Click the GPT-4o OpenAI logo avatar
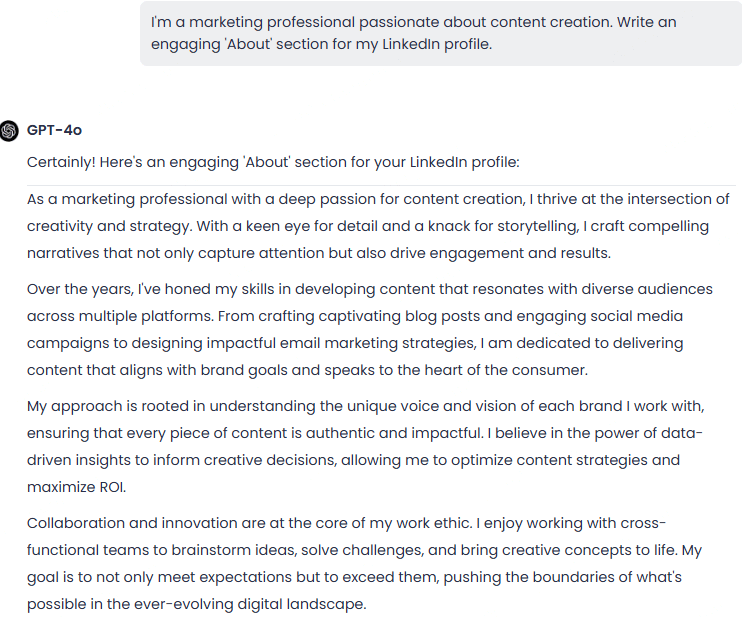 9,131
